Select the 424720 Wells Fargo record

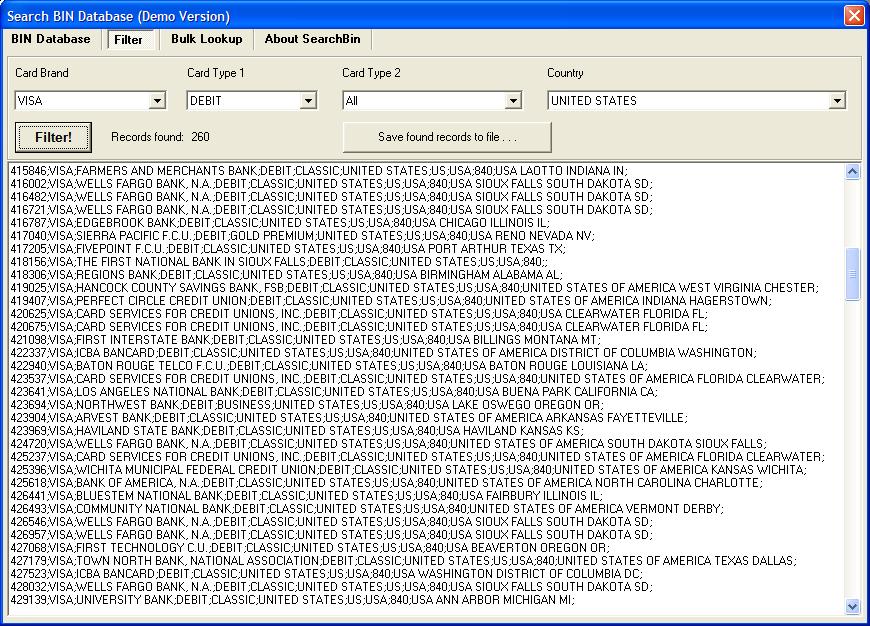coord(389,444)
